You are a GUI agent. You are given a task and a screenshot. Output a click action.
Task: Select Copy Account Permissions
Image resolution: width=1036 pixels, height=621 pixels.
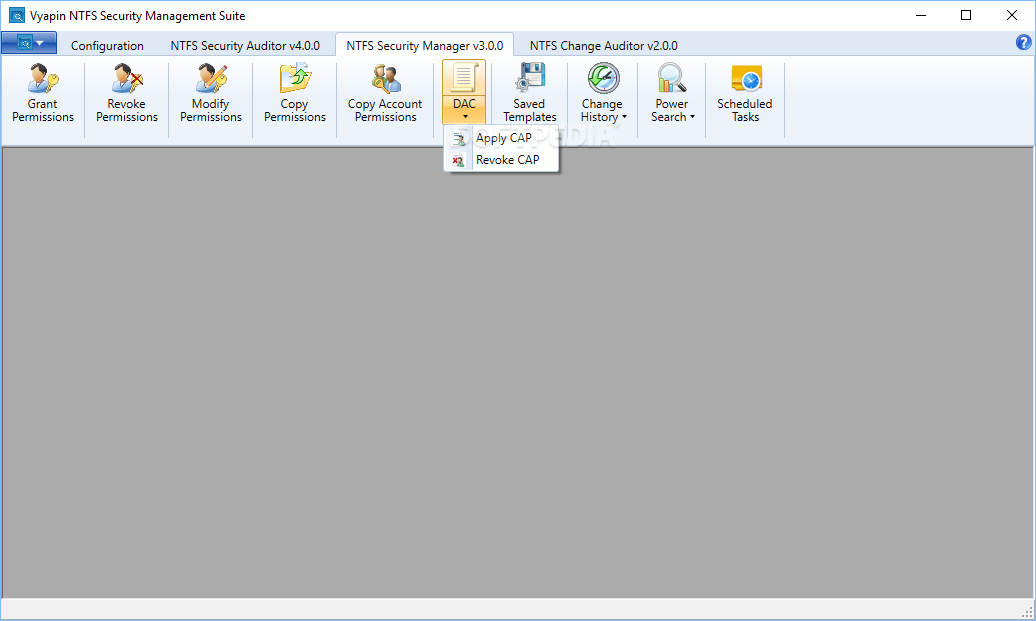coord(385,93)
